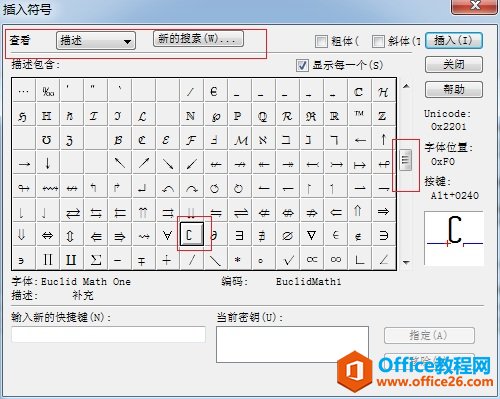
Task: Click the font name Euclid Math One
Action: click(86, 282)
